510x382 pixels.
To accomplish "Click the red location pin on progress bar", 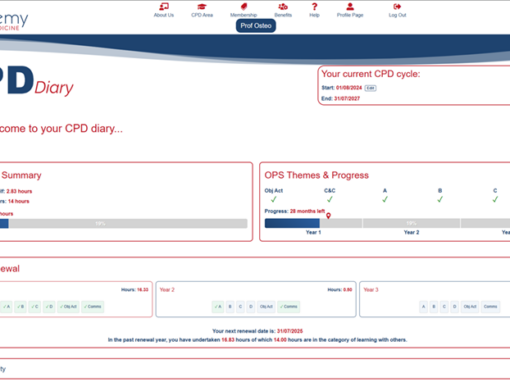I will [328, 216].
